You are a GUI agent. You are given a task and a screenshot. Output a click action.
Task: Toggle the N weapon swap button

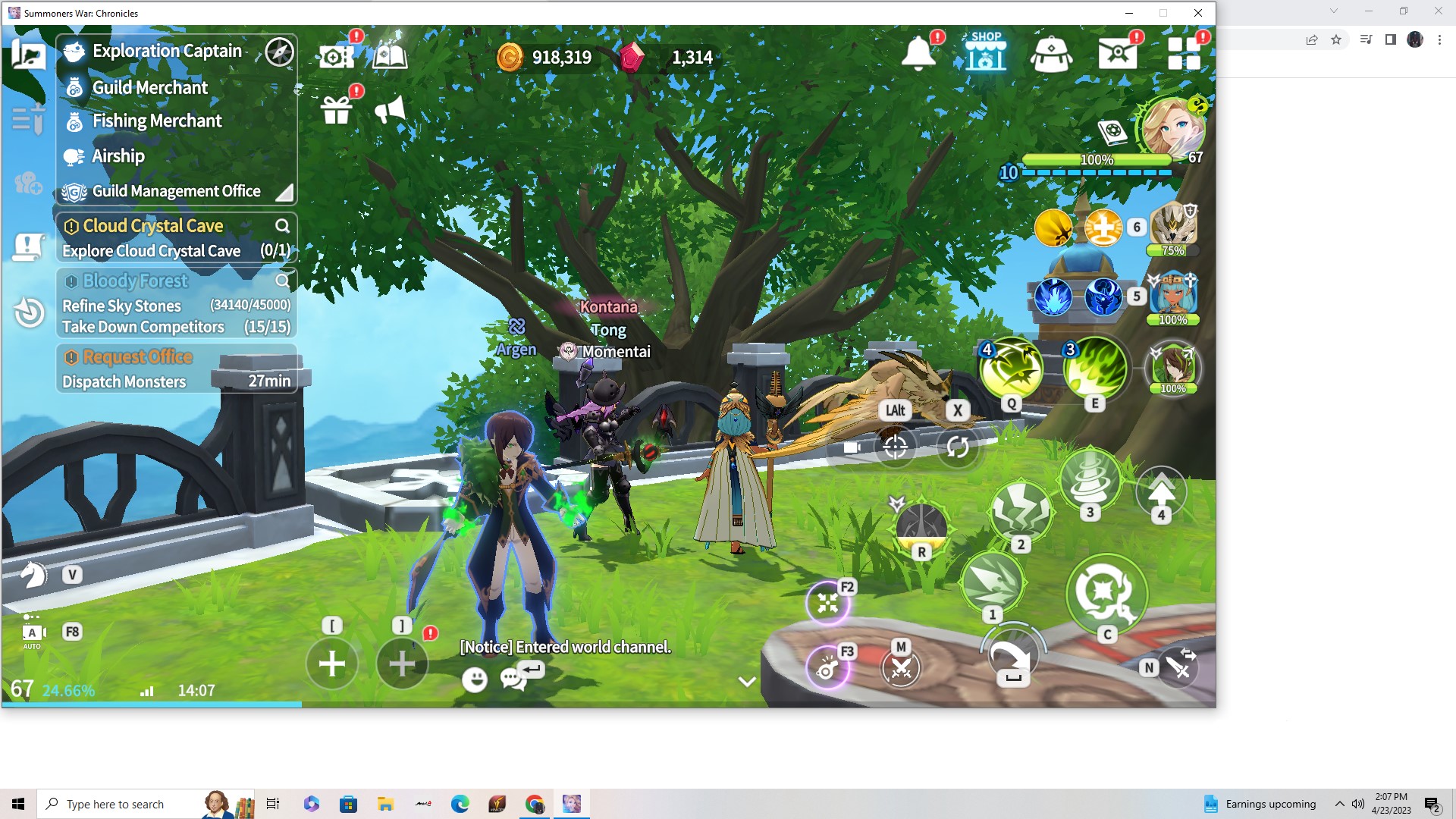(x=1178, y=667)
